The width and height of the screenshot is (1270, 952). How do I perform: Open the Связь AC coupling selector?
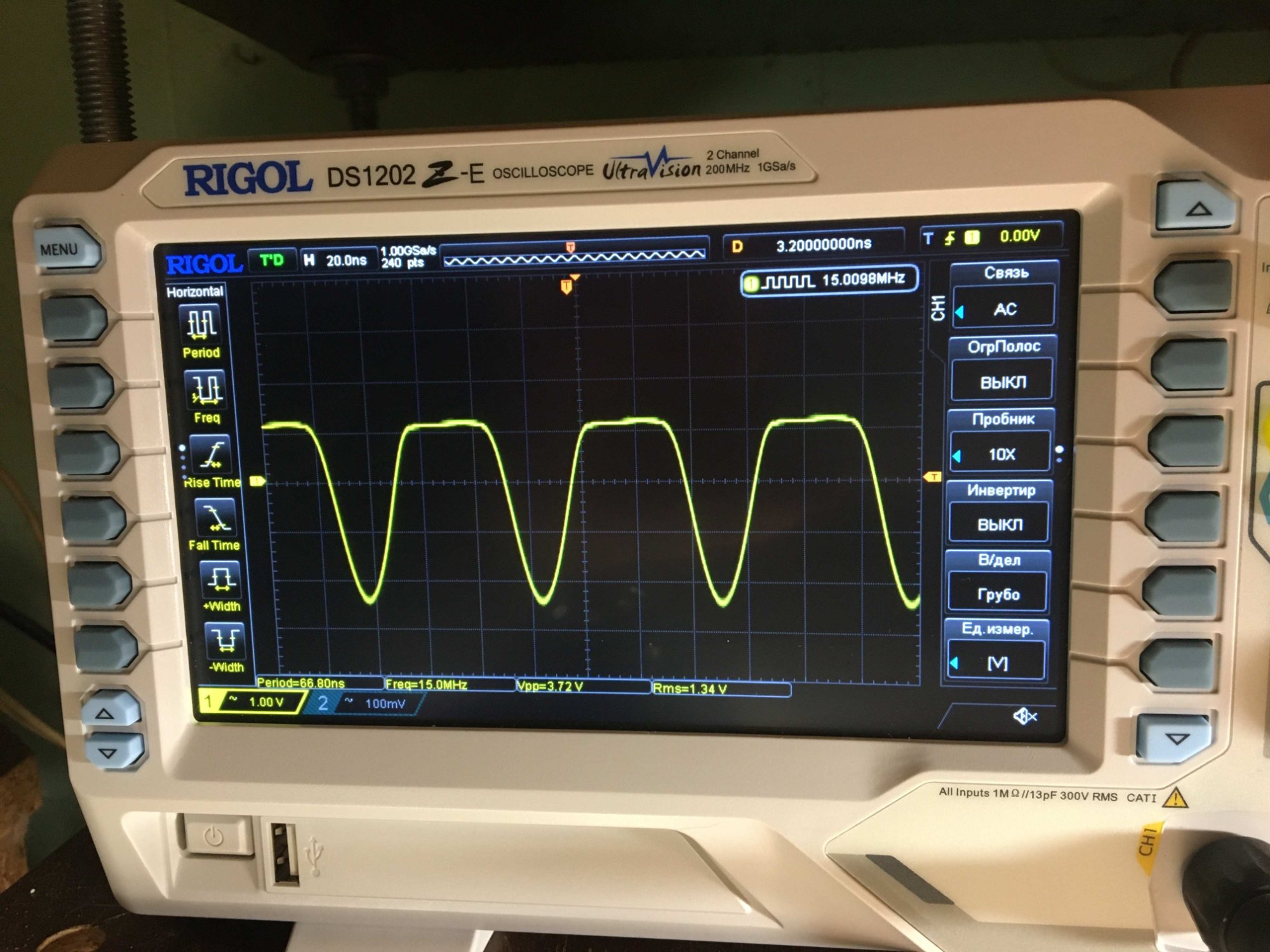pos(1005,309)
